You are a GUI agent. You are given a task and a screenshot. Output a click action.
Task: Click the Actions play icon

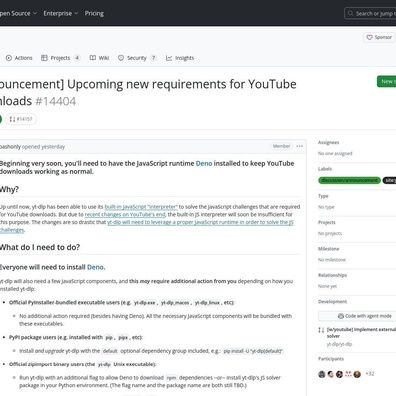point(9,58)
